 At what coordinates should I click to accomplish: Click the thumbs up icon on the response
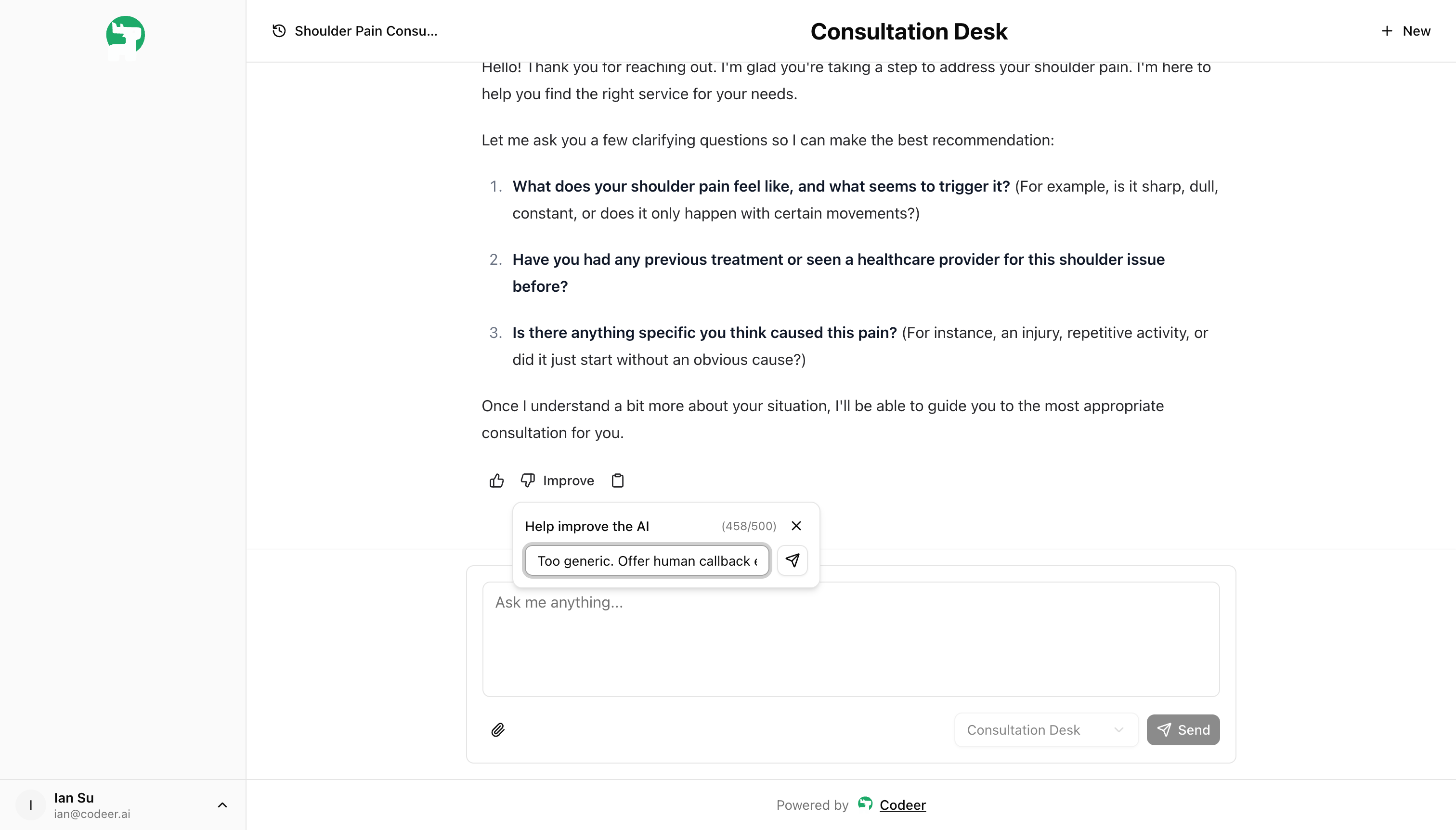496,480
